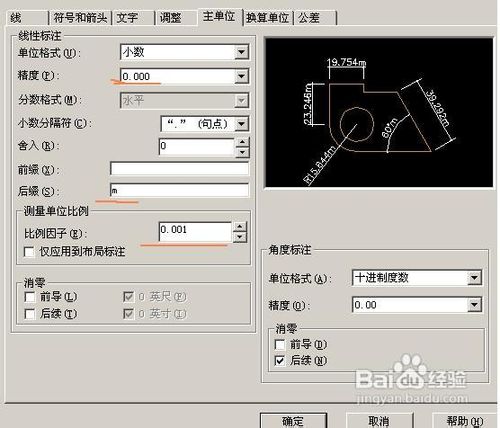Click the 取消 button
This screenshot has height=428, width=500.
point(379,421)
